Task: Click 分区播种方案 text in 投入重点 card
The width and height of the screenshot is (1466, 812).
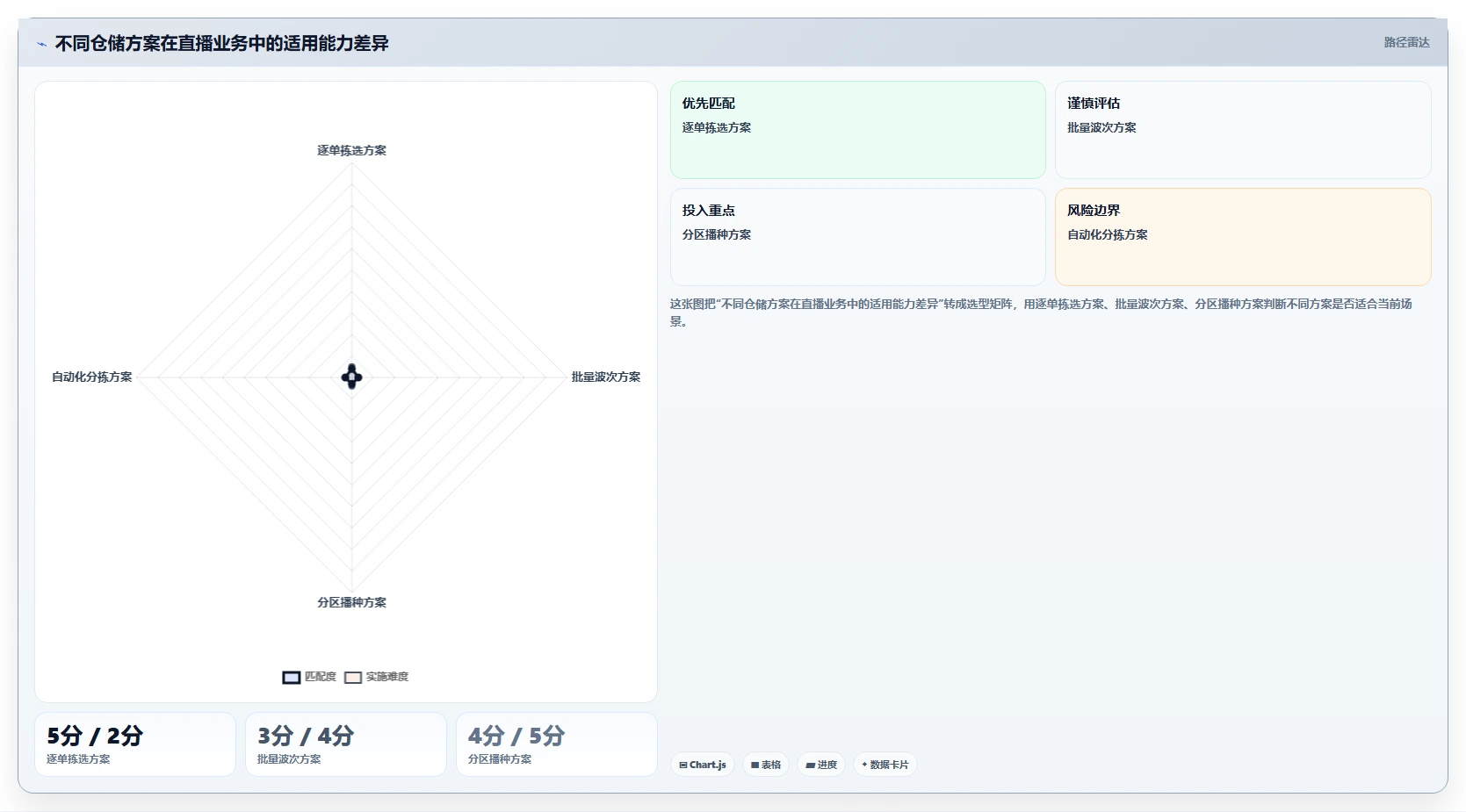Action: point(717,234)
